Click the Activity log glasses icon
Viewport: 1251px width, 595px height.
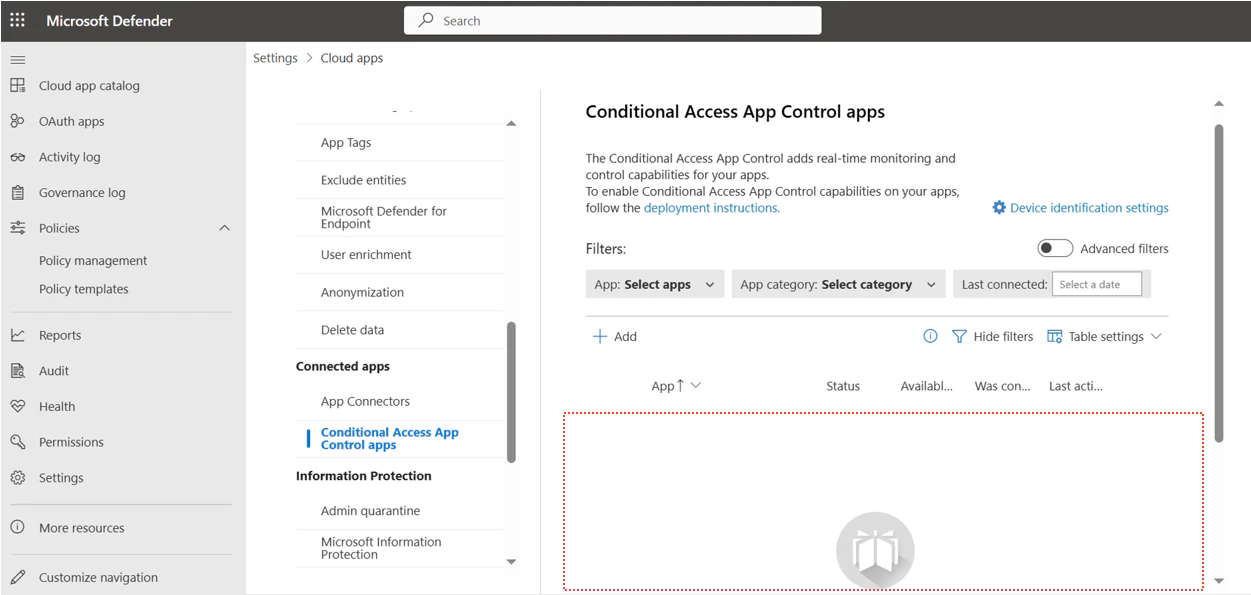[x=18, y=157]
